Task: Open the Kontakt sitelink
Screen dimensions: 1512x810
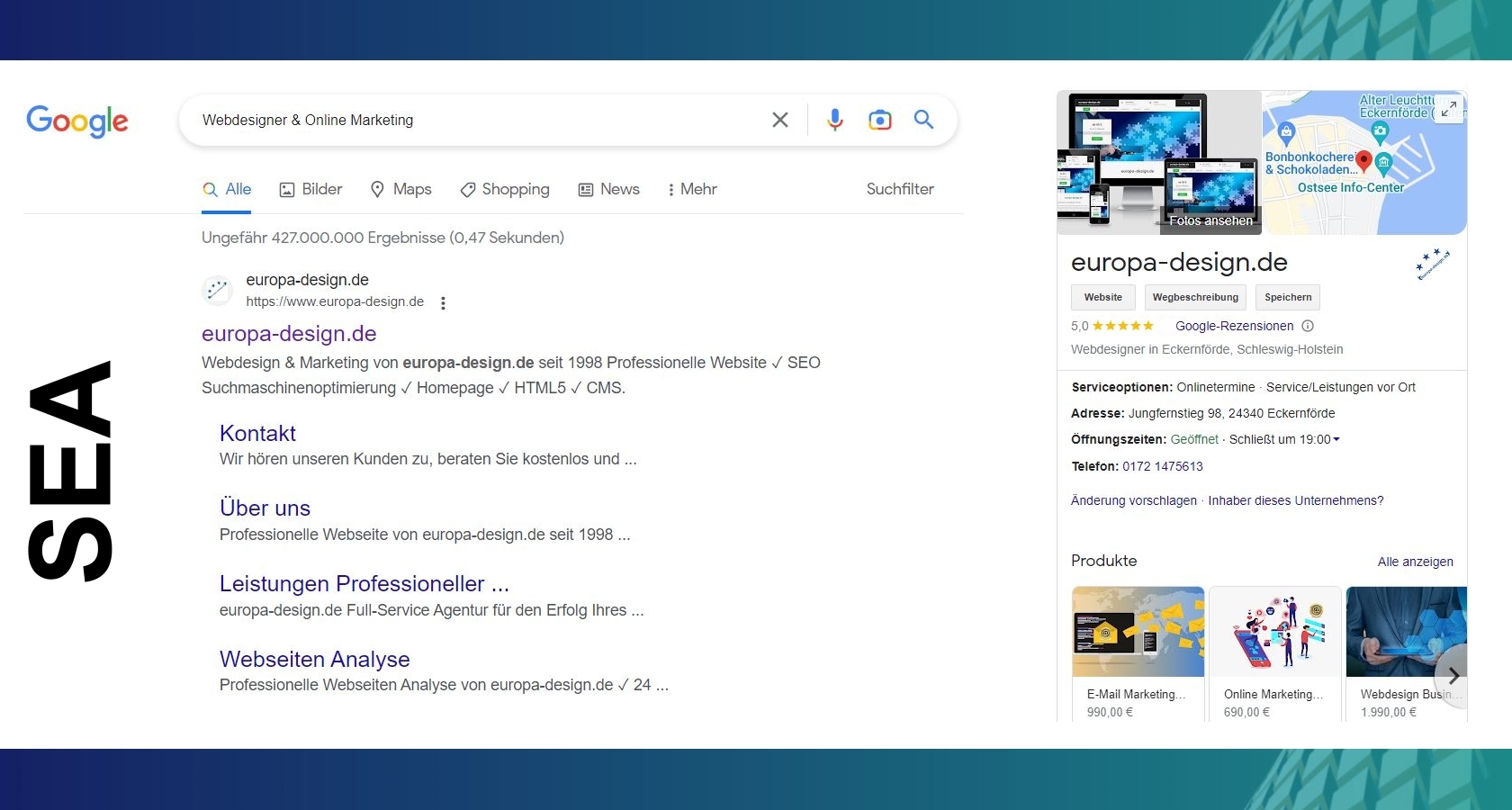Action: pos(257,433)
